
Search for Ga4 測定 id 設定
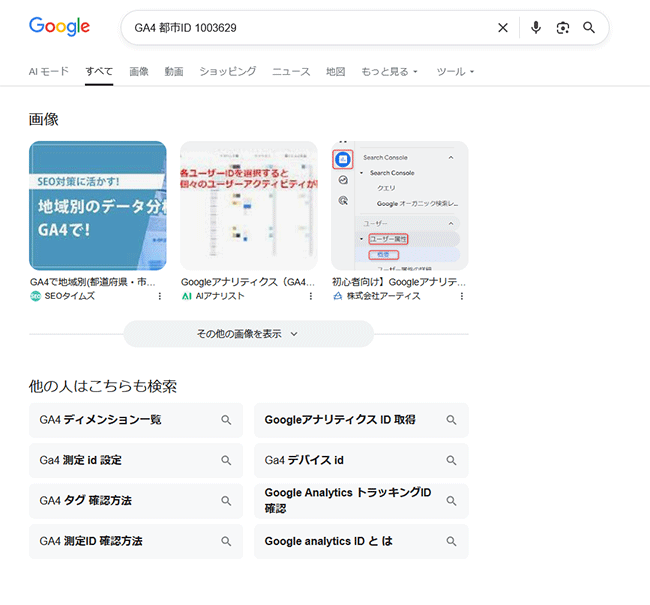[136, 460]
